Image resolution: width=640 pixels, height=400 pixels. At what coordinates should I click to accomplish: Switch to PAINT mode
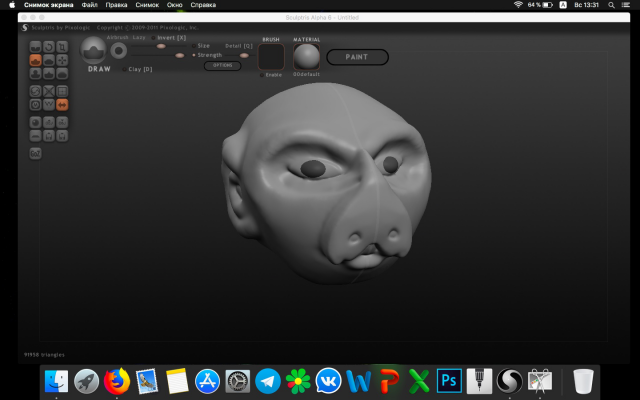[x=357, y=57]
